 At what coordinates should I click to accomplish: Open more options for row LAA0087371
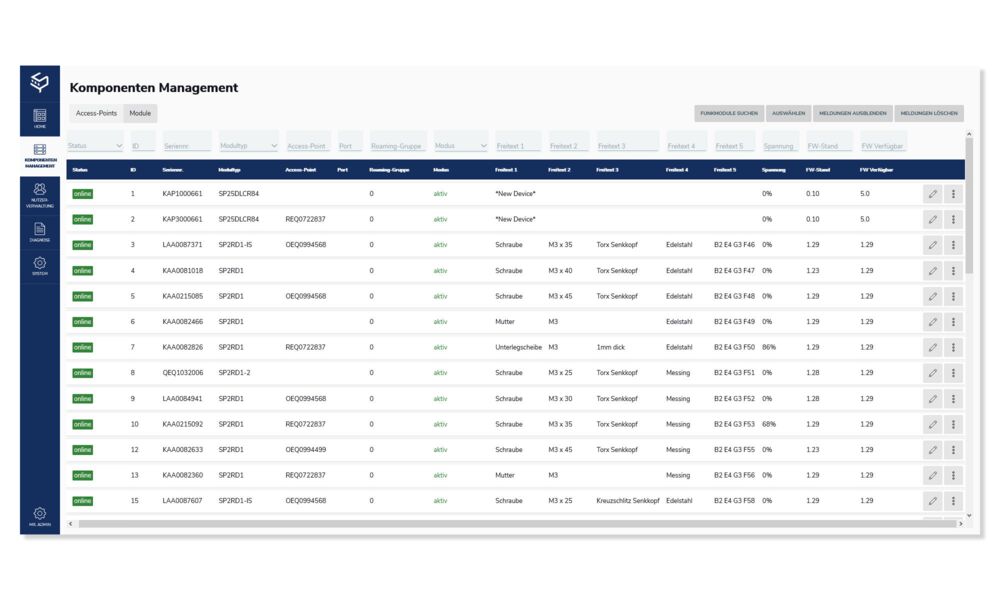953,245
